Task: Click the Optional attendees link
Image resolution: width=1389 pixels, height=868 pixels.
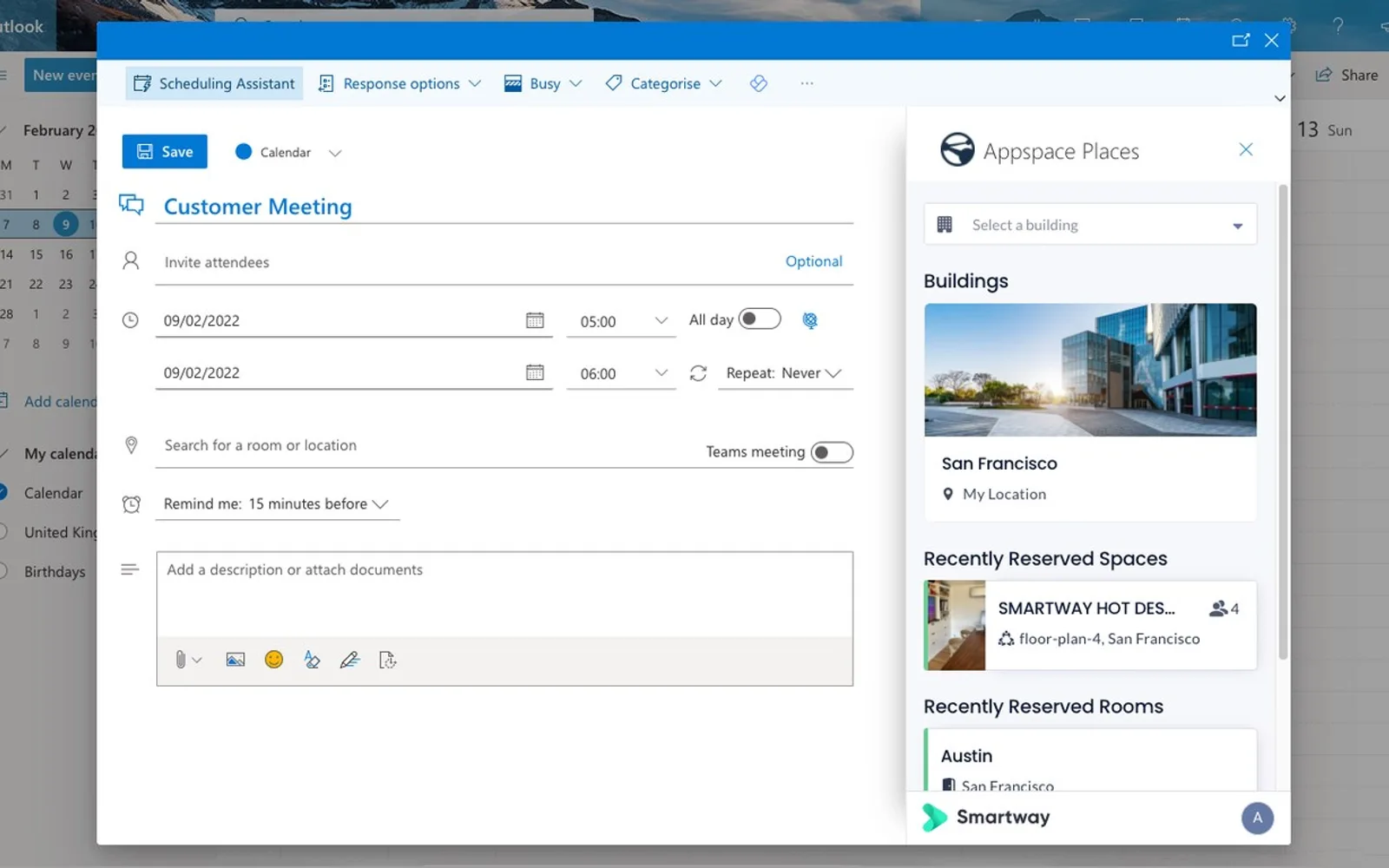Action: coord(813,261)
